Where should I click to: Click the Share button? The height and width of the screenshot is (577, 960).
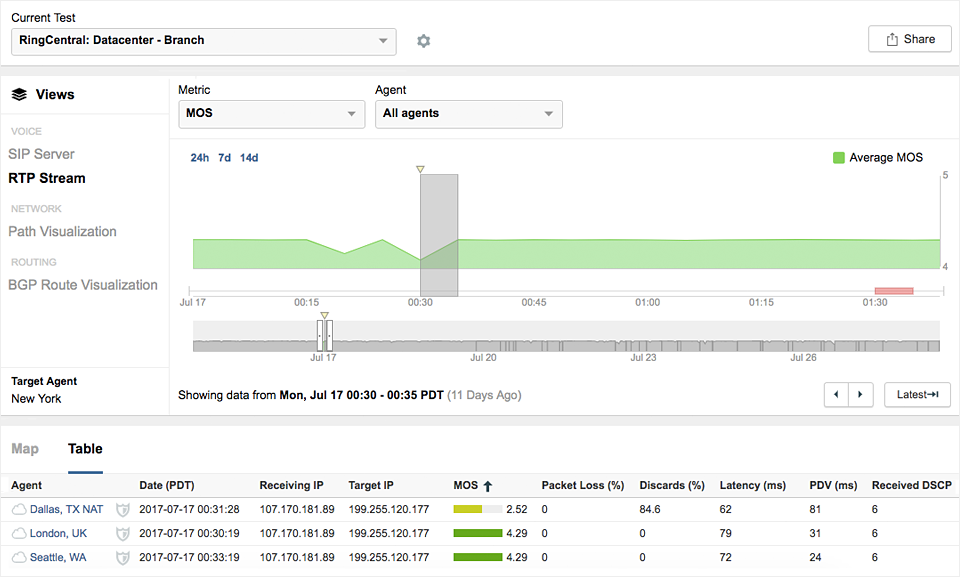coord(909,39)
